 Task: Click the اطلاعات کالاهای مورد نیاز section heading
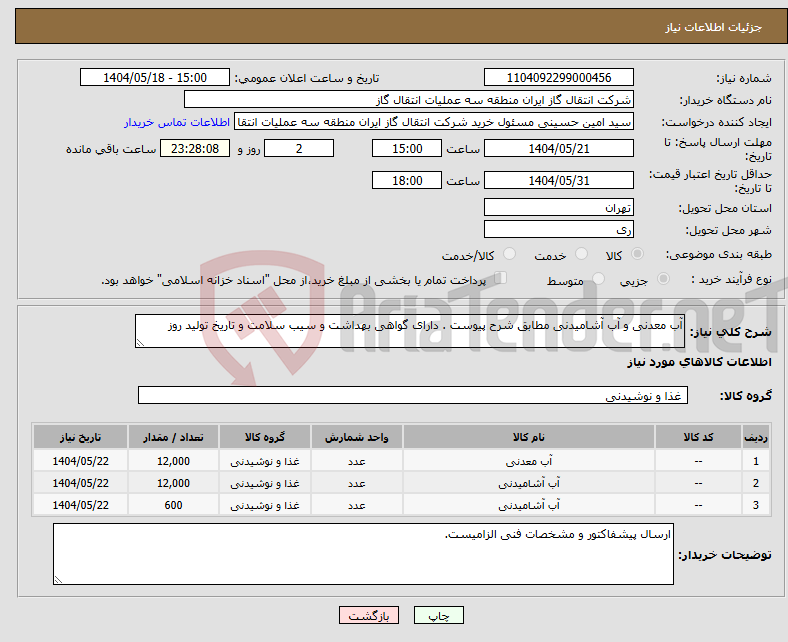click(699, 362)
